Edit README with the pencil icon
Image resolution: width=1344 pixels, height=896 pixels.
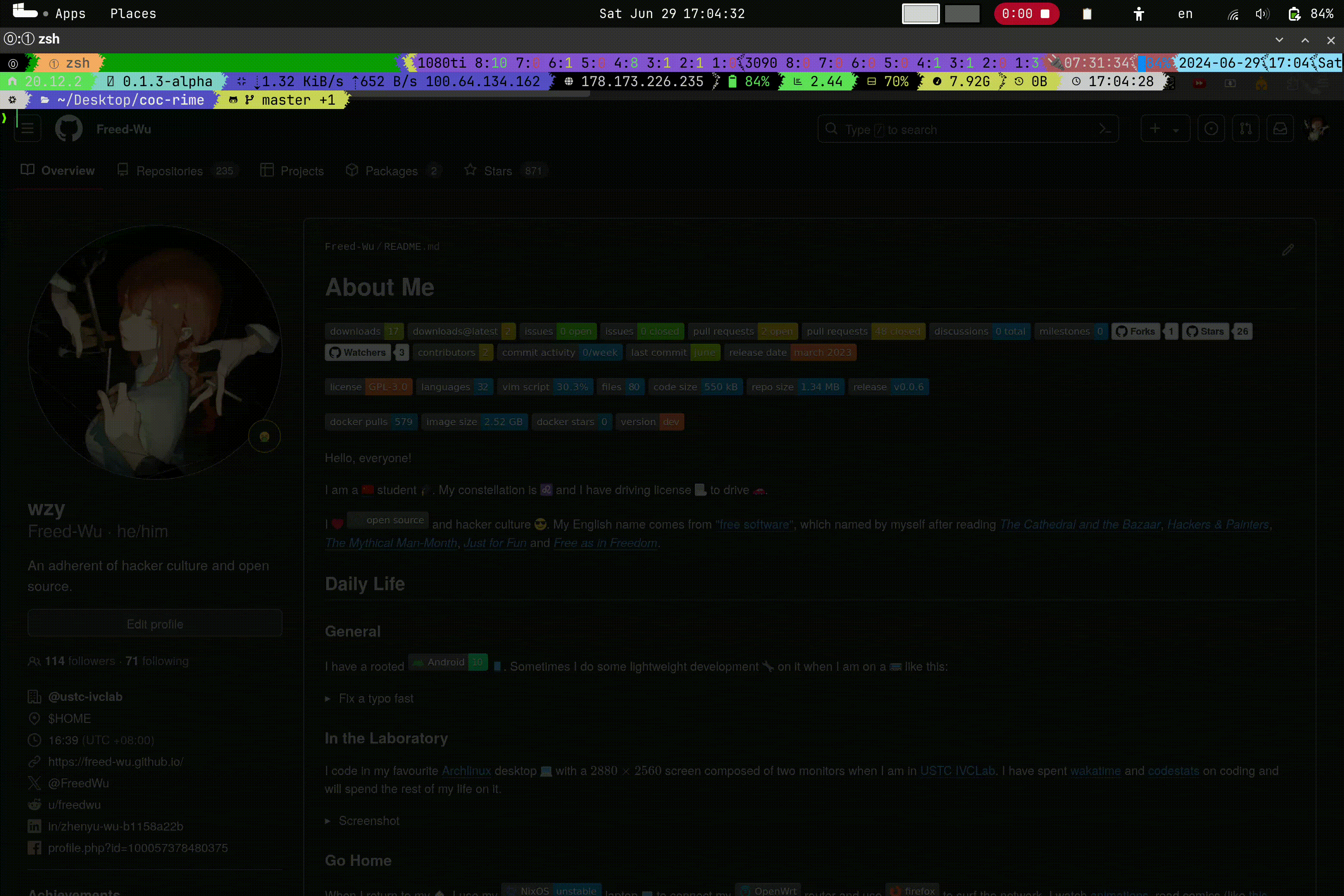pos(1288,250)
